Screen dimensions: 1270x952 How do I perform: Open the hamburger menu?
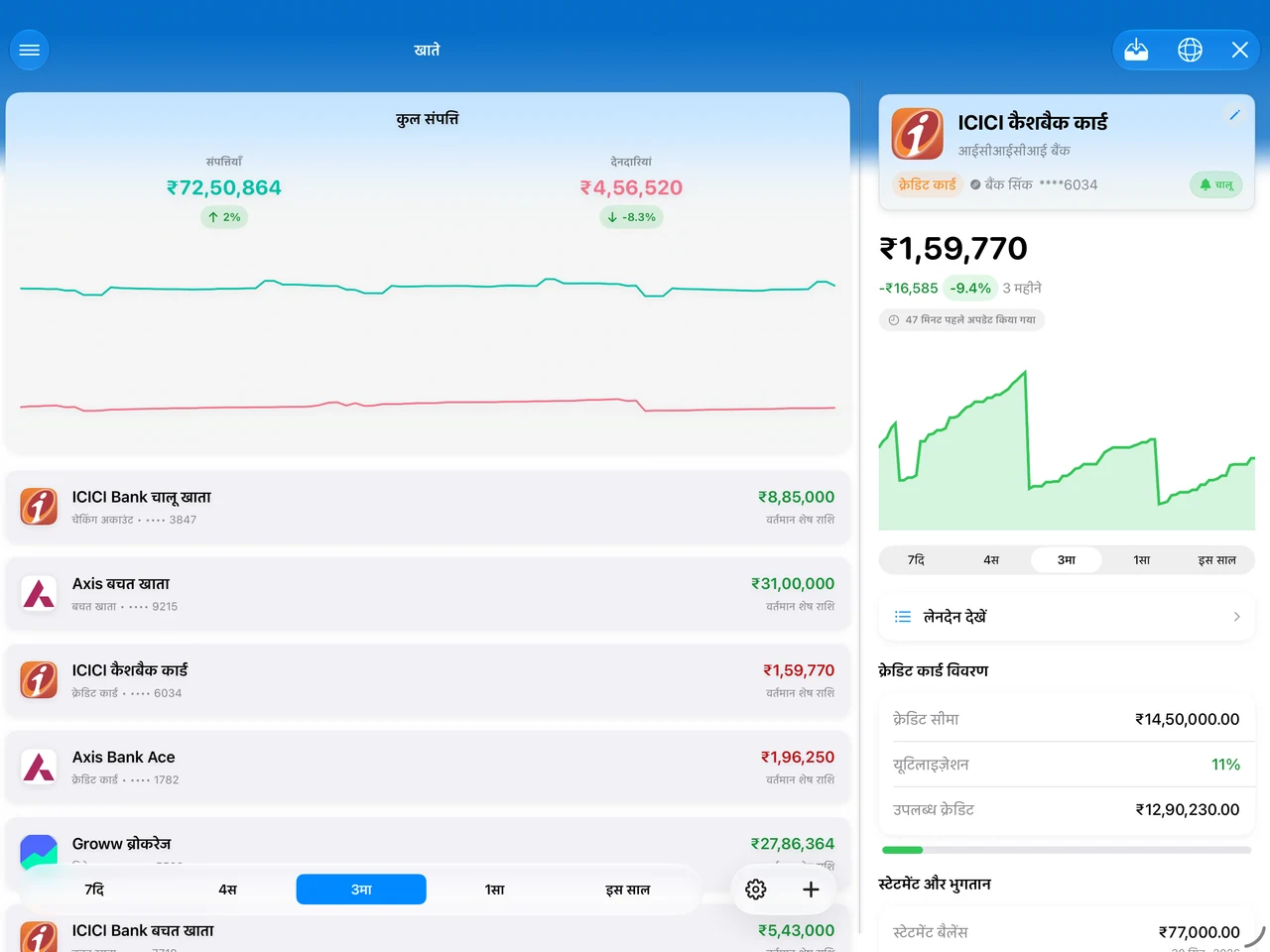30,50
